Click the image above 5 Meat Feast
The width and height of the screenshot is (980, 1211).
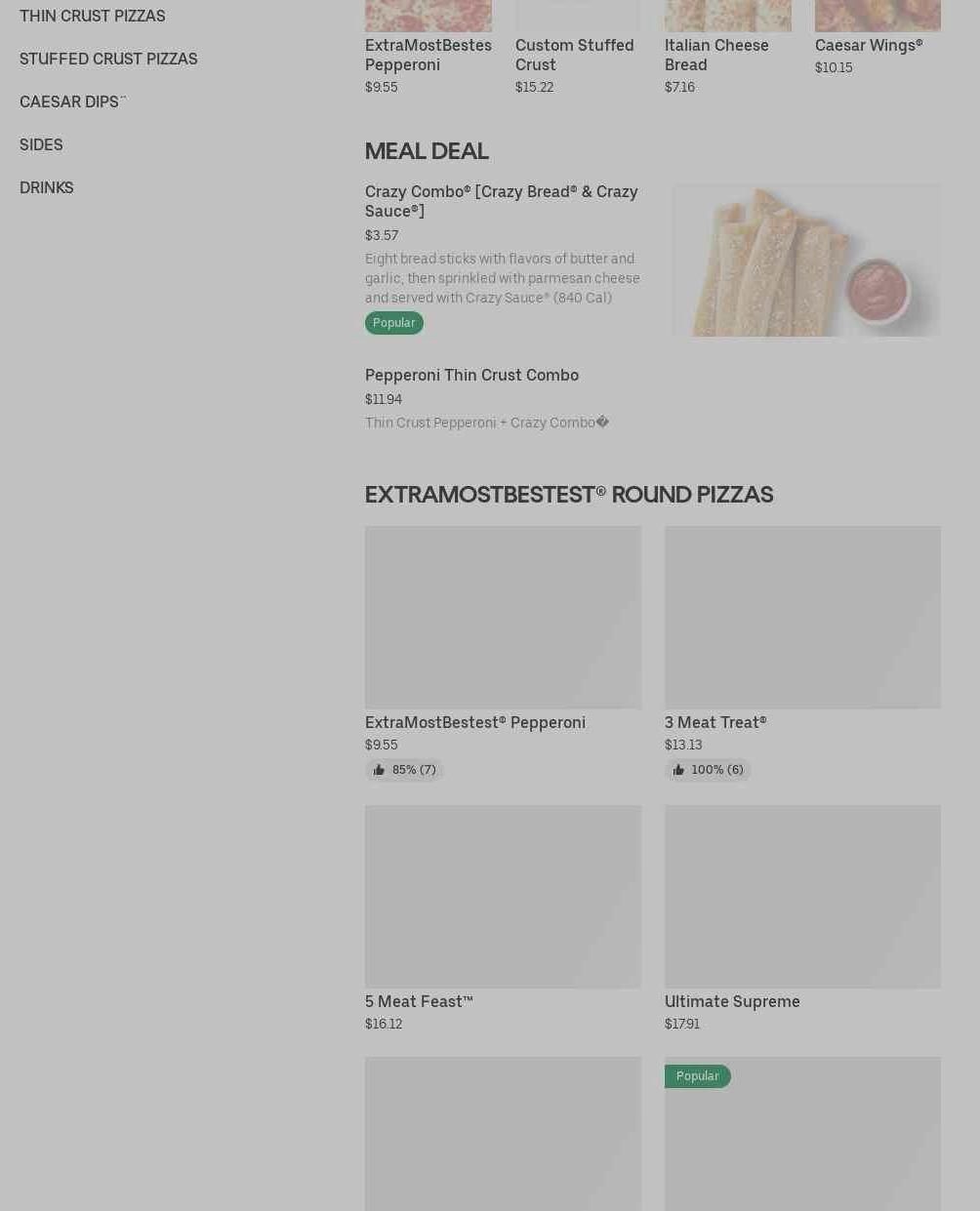pyautogui.click(x=503, y=896)
